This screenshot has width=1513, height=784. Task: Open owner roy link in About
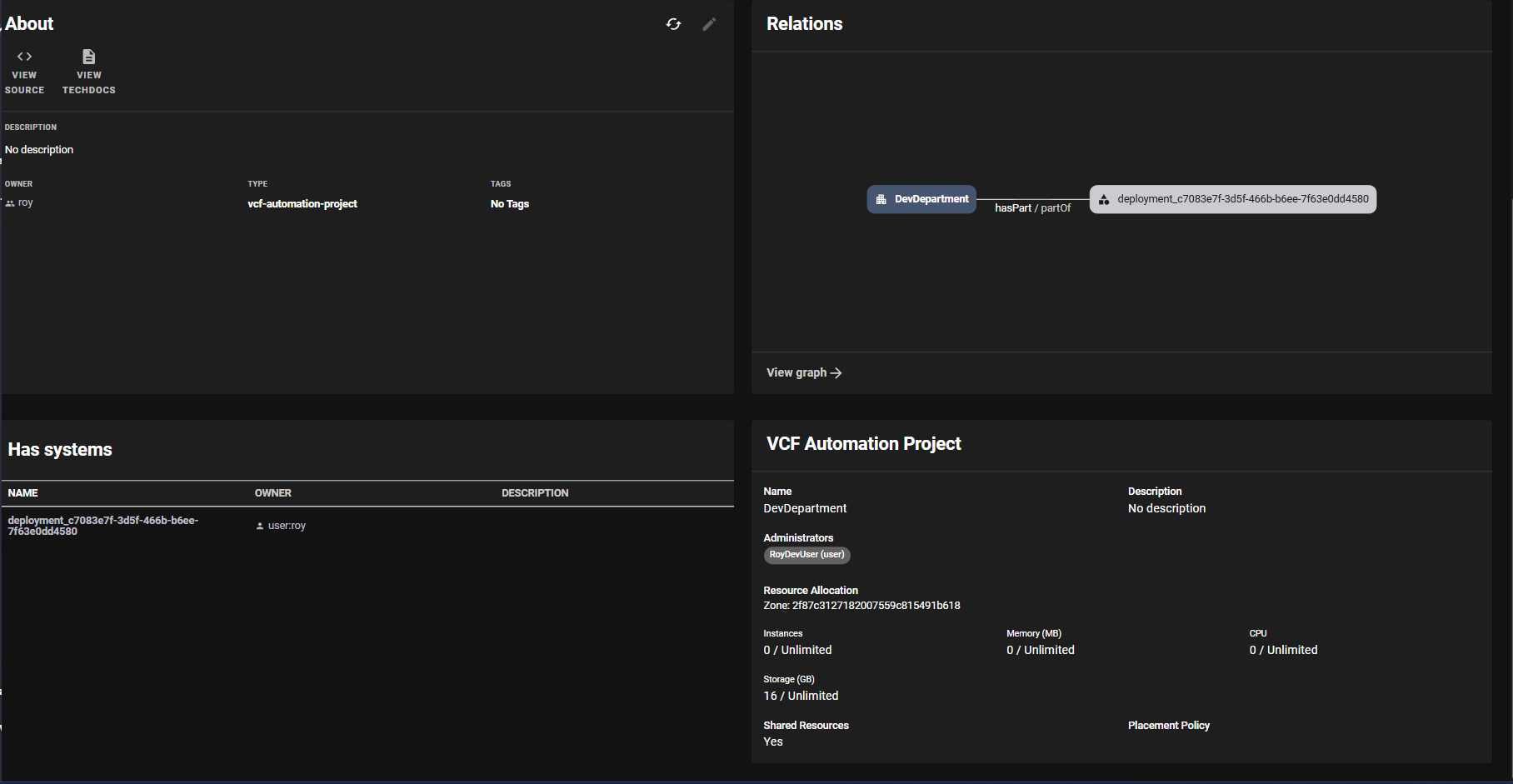[x=25, y=202]
